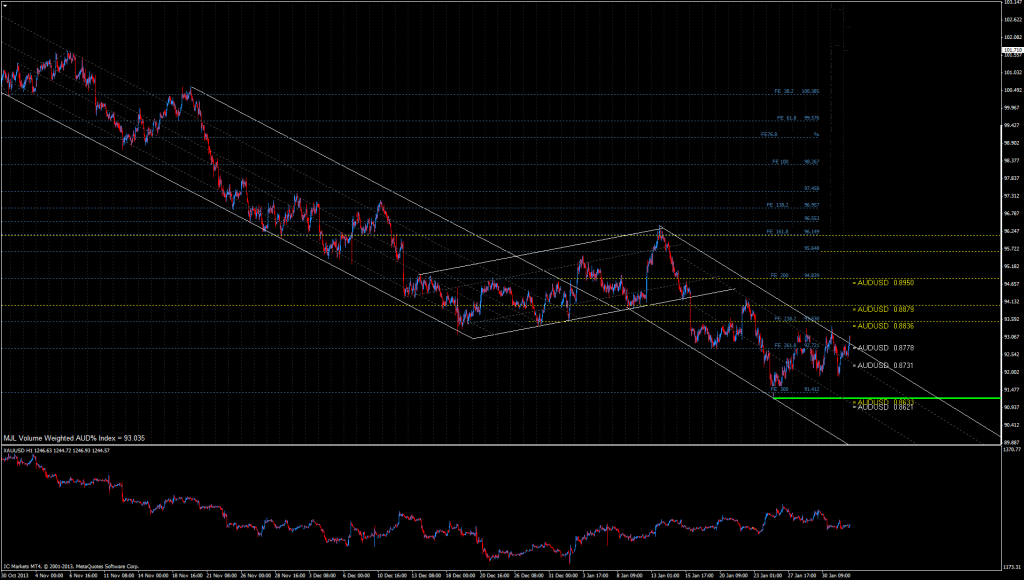The image size is (1024, 580).
Task: Select the AUDUSD 0.8950 price label
Action: [x=886, y=283]
